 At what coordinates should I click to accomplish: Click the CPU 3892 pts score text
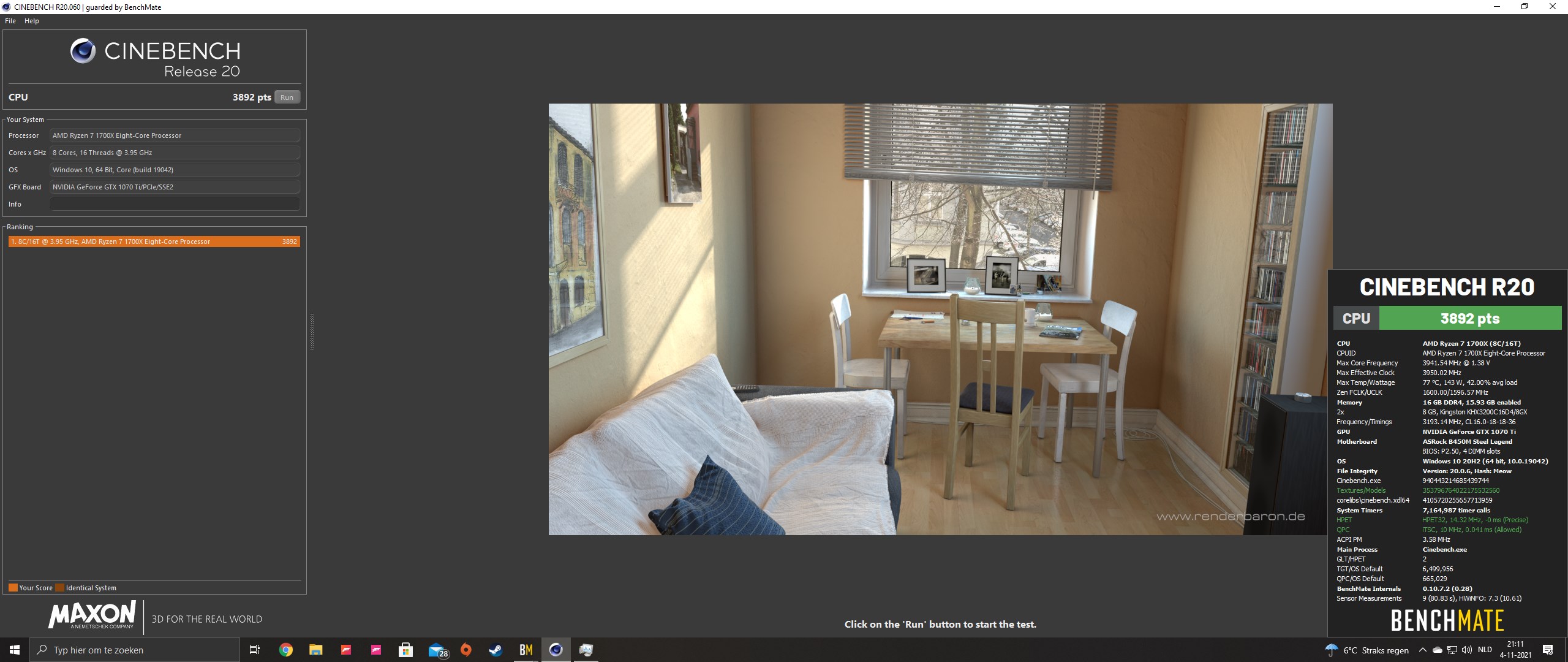point(252,97)
